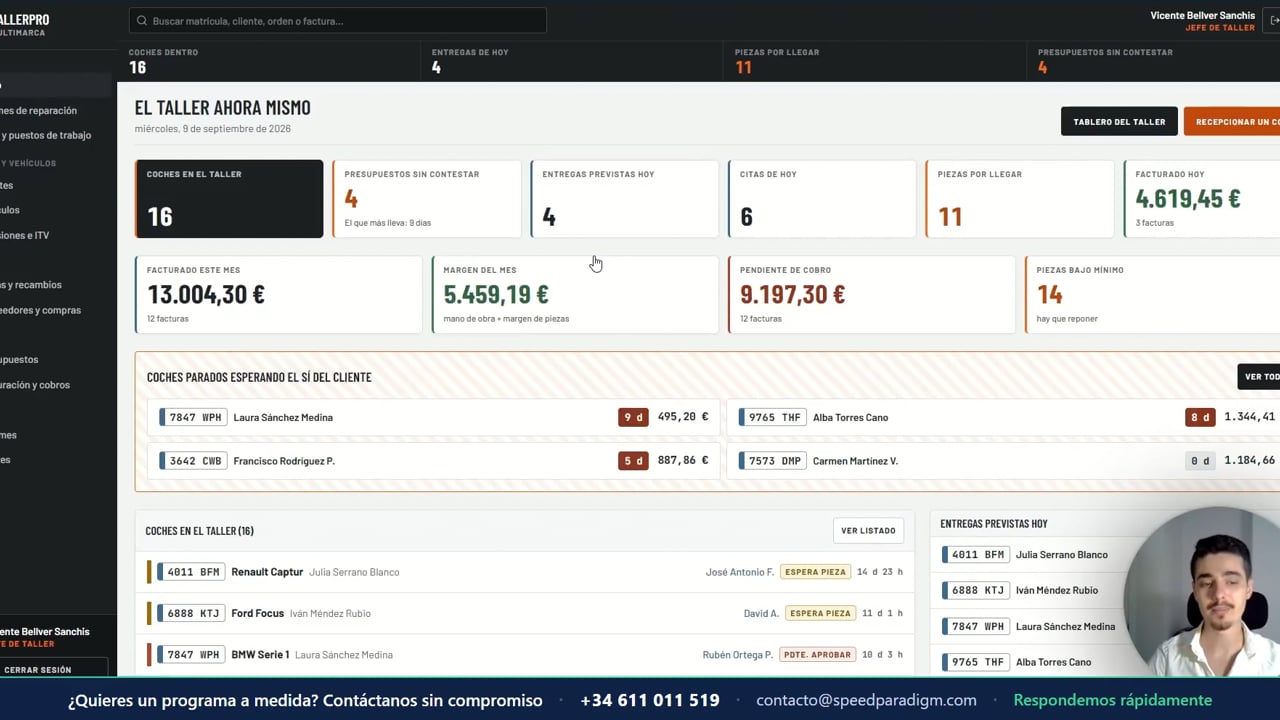Image resolution: width=1280 pixels, height=720 pixels.
Task: Click the Pdte. aprobar badge on BMW Serie 1
Action: tap(818, 655)
